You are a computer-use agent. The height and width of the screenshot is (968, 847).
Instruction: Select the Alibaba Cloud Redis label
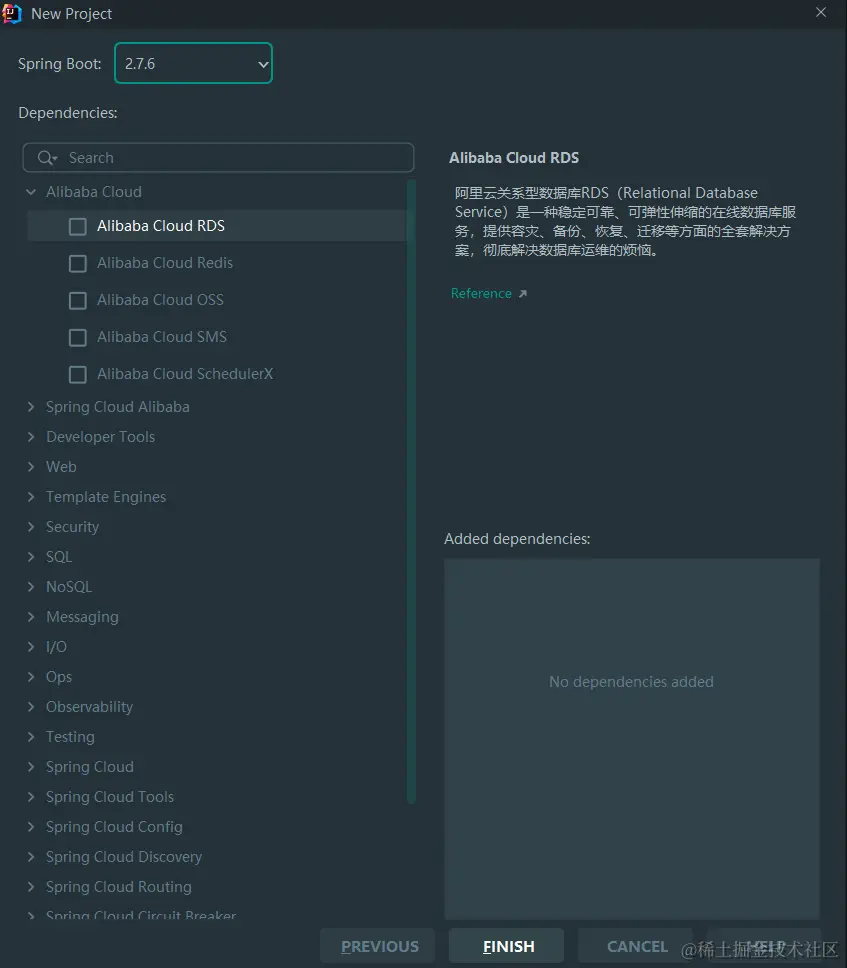pos(165,263)
